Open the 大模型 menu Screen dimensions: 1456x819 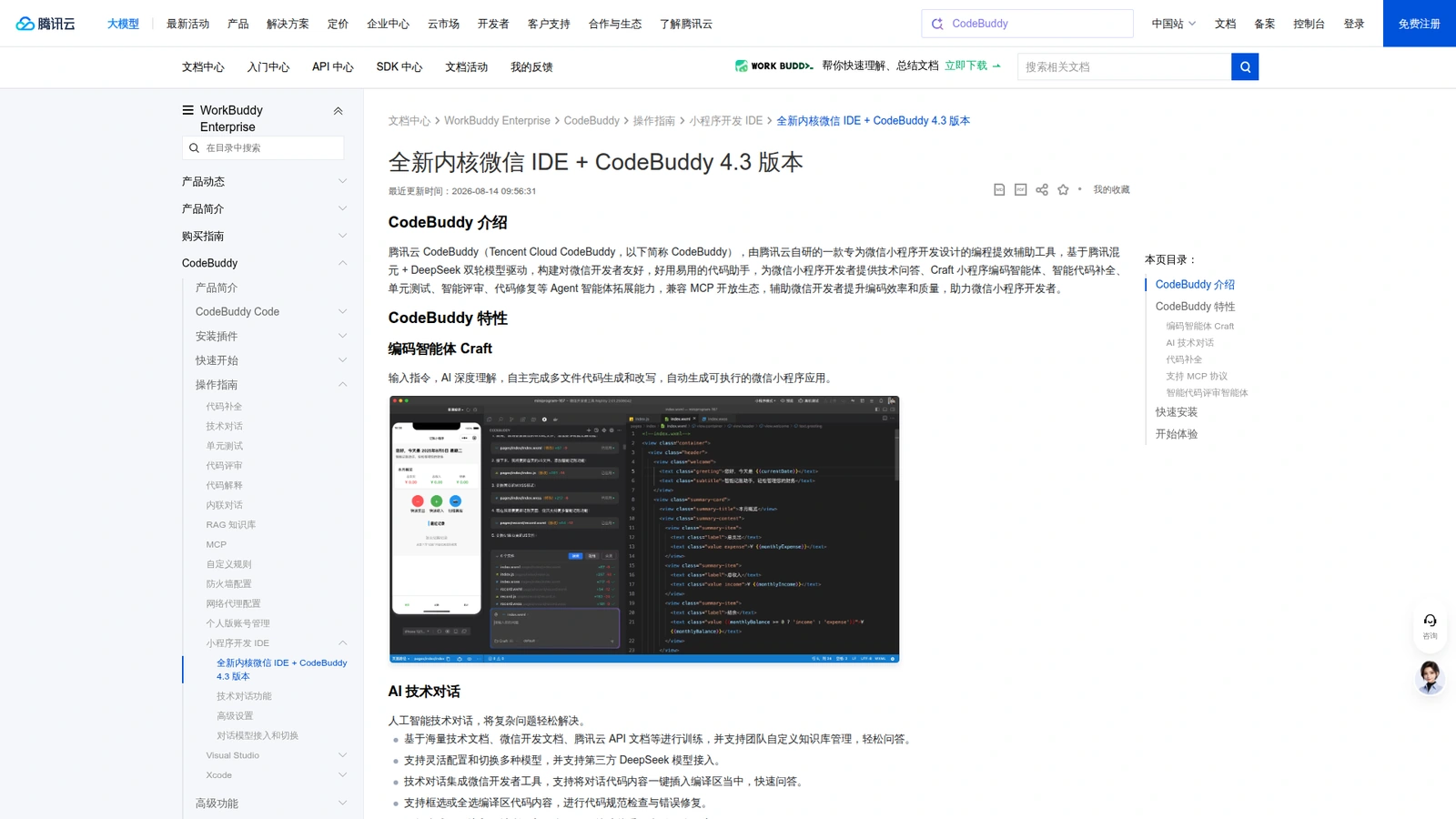click(123, 24)
